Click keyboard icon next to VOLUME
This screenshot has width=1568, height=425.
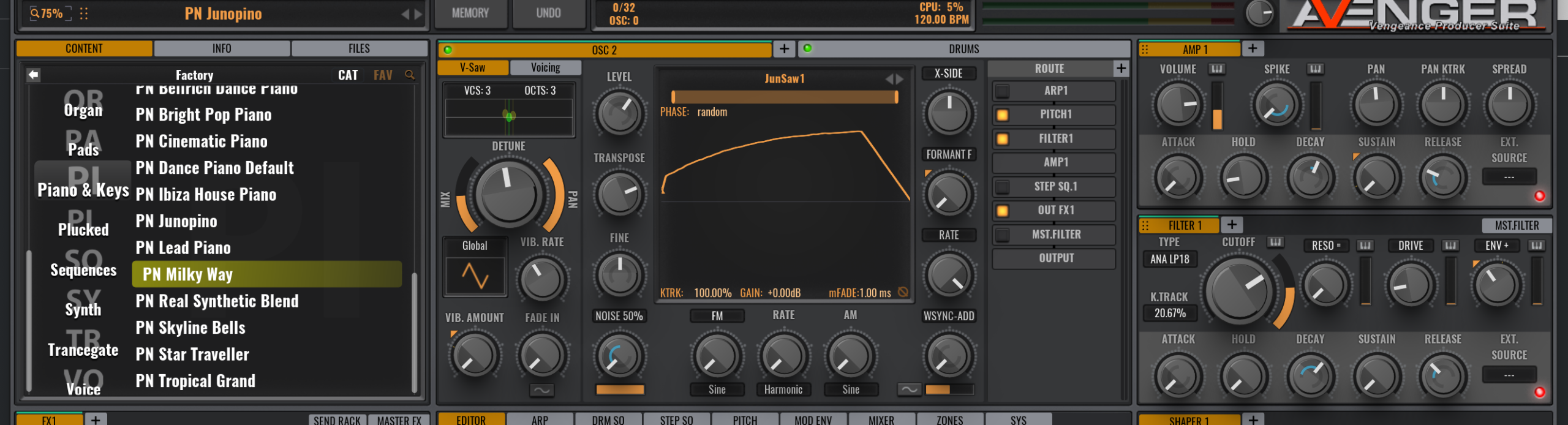pyautogui.click(x=1216, y=69)
